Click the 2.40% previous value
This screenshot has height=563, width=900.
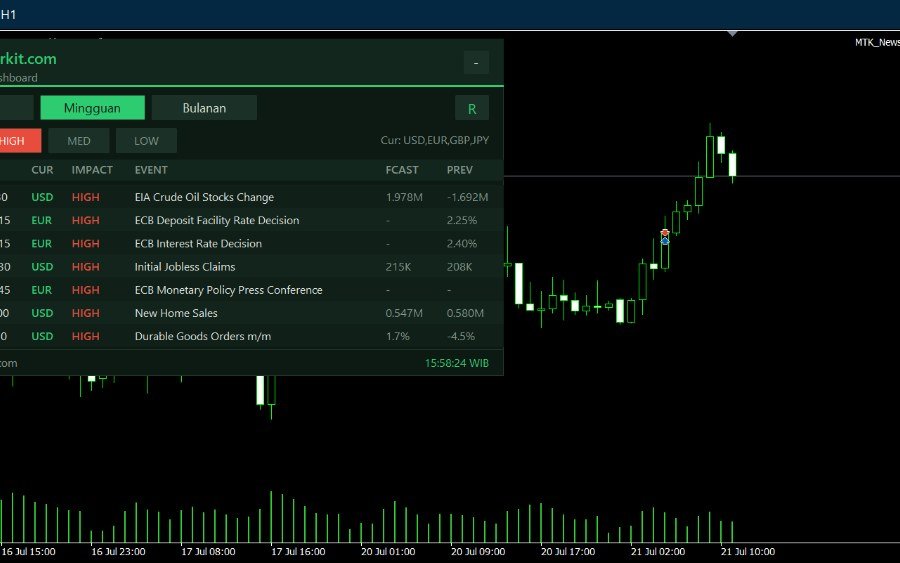[x=461, y=243]
